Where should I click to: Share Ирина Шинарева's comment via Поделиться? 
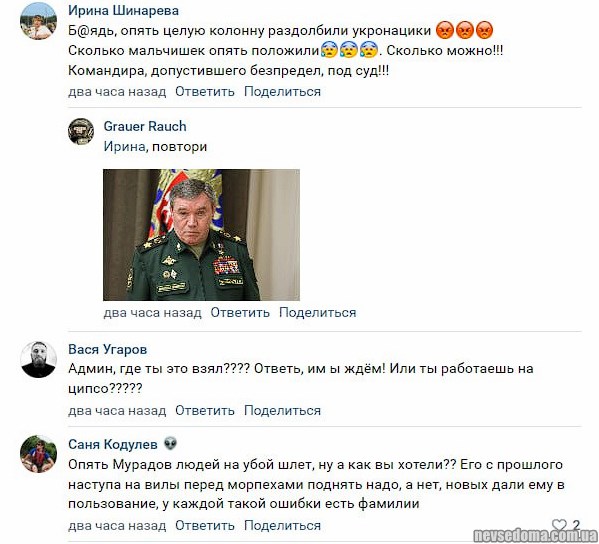282,92
